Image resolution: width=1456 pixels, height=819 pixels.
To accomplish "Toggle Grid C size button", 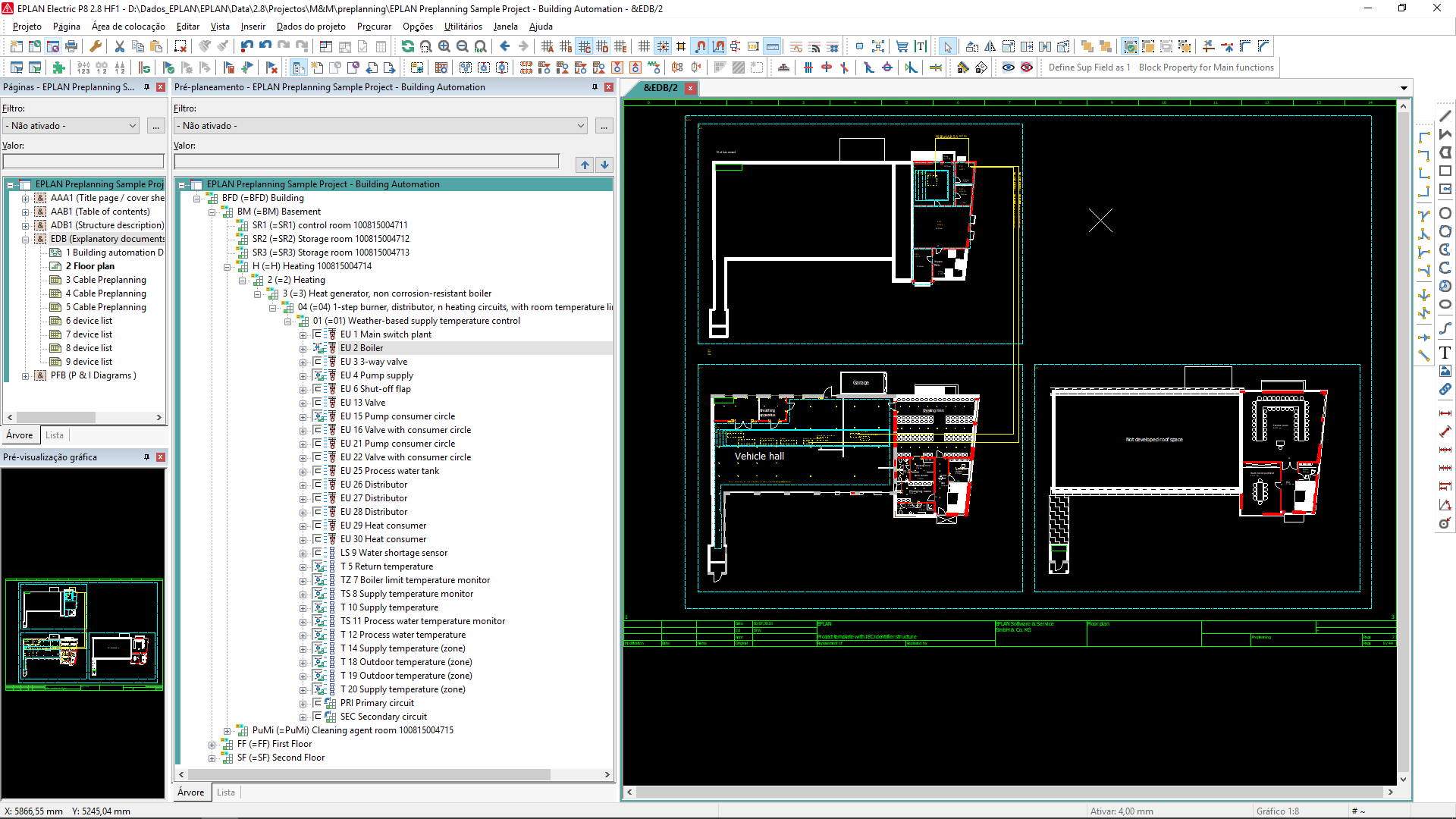I will (x=584, y=46).
